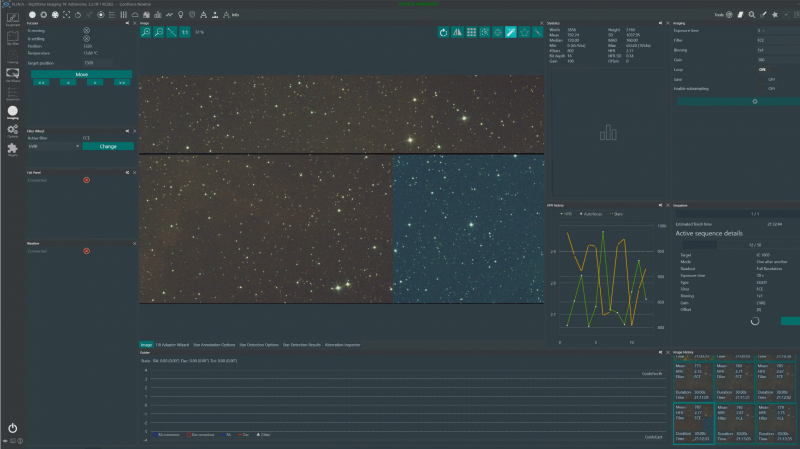Viewport: 800px width, 449px height.
Task: Show the crosshair overlay on the image
Action: click(x=497, y=32)
